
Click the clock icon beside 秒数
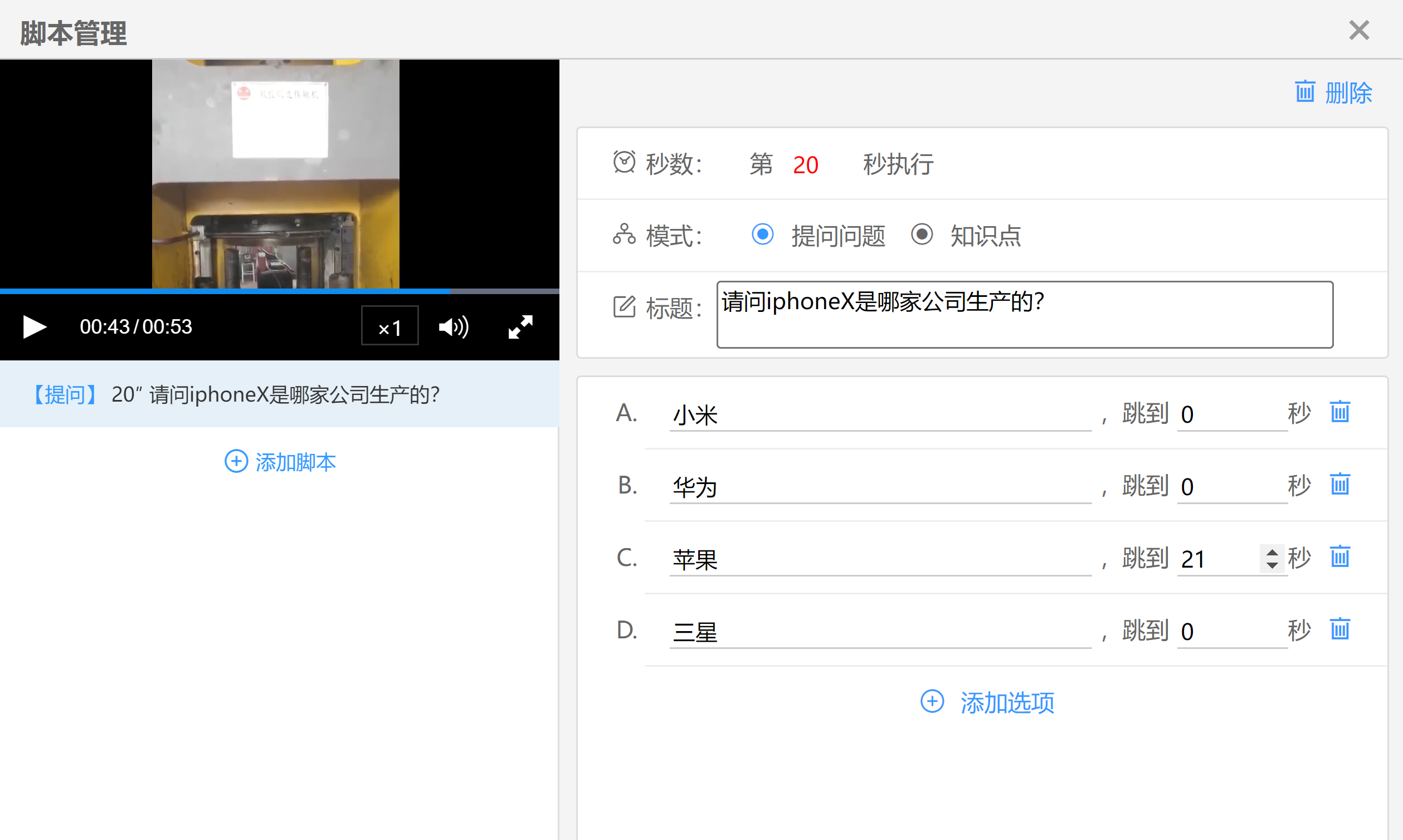pos(624,163)
